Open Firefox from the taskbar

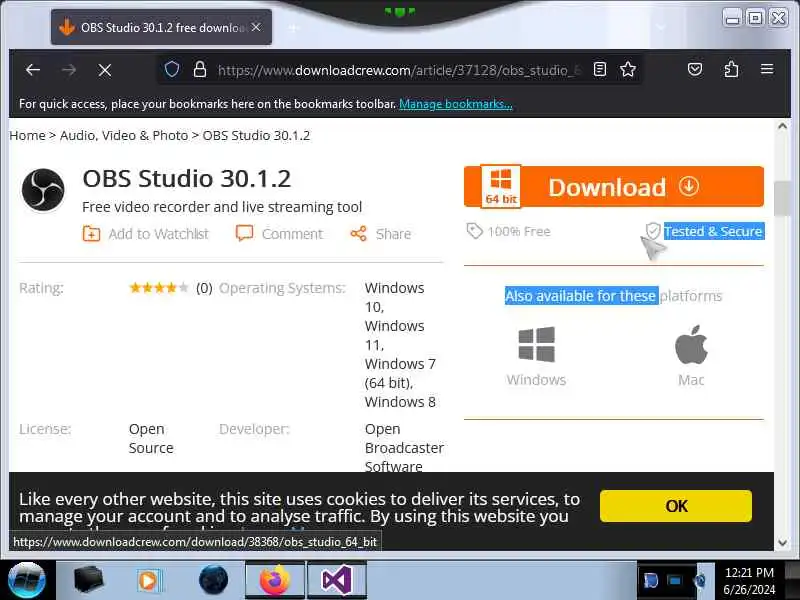click(274, 580)
